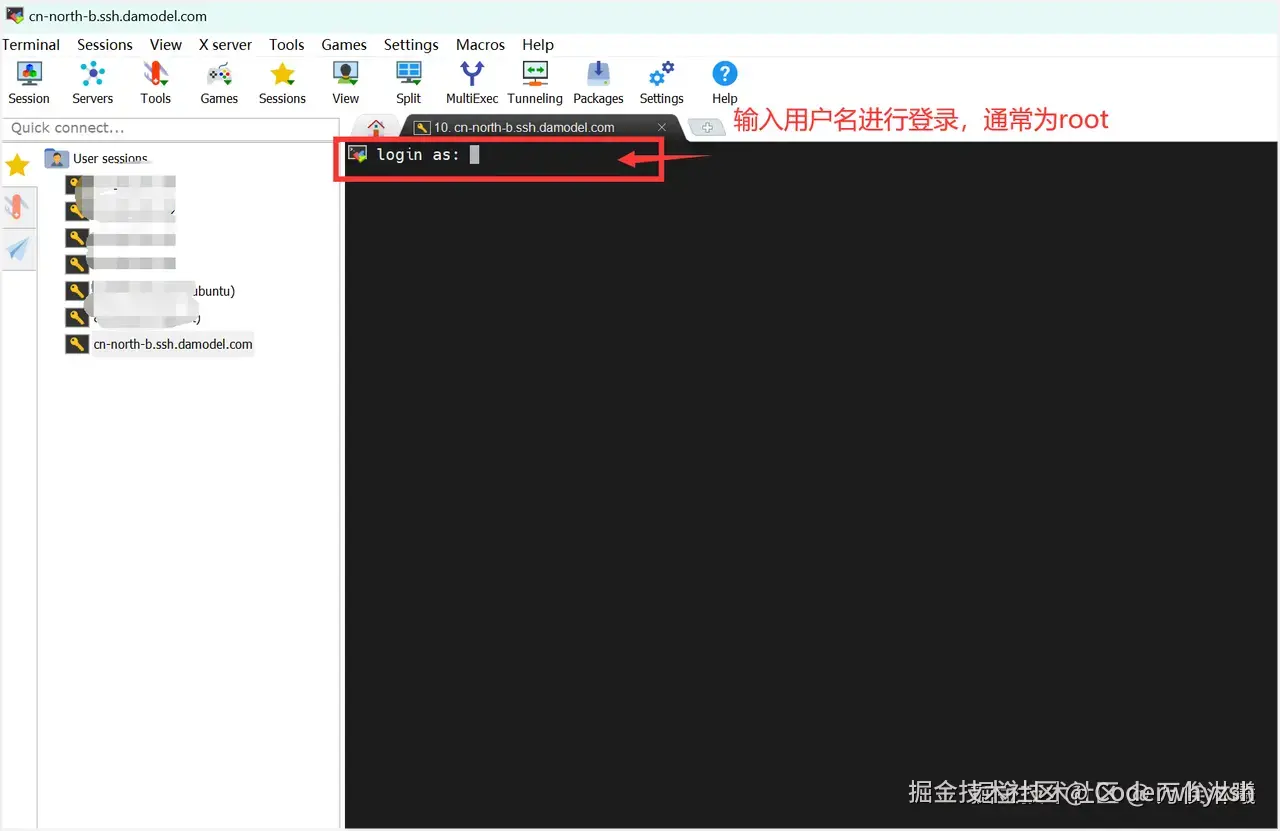Switch to the home tab
This screenshot has width=1280, height=831.
click(x=376, y=127)
